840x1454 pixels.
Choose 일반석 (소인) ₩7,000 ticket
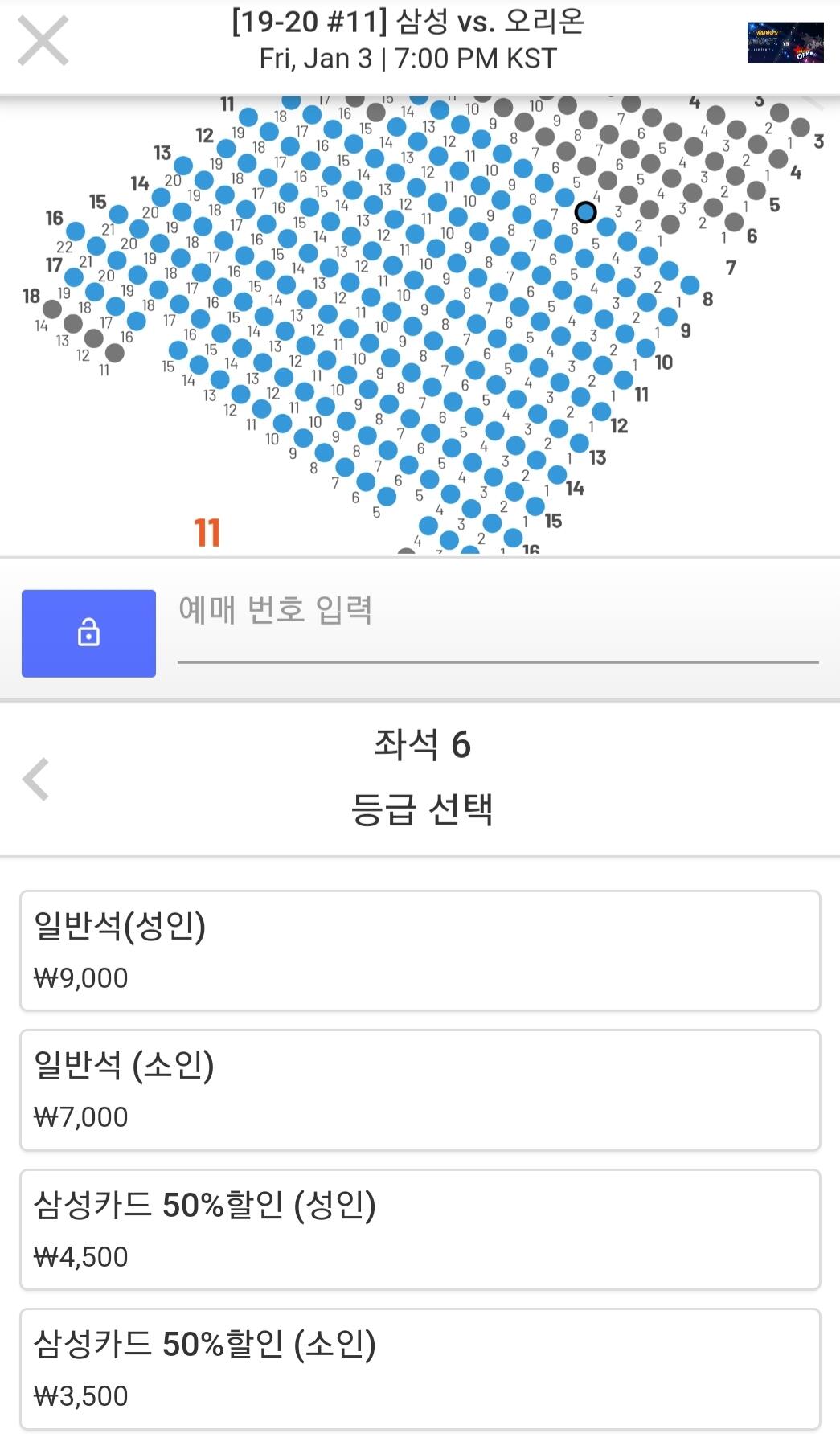pyautogui.click(x=420, y=1089)
